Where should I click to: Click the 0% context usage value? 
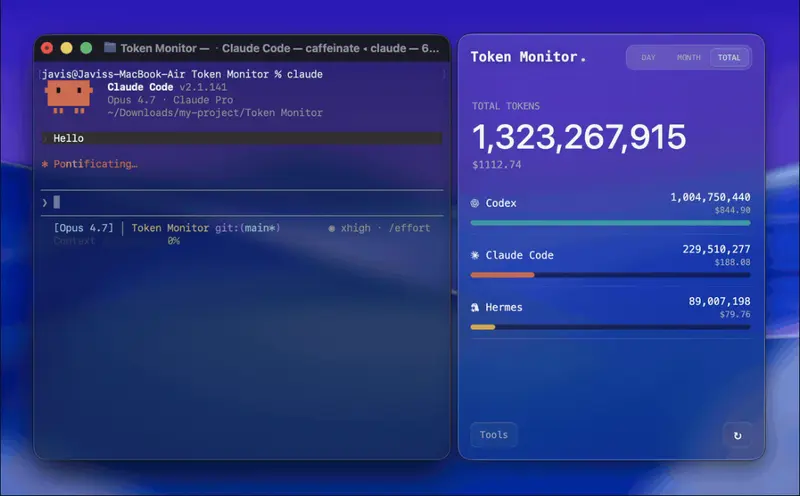pos(173,241)
